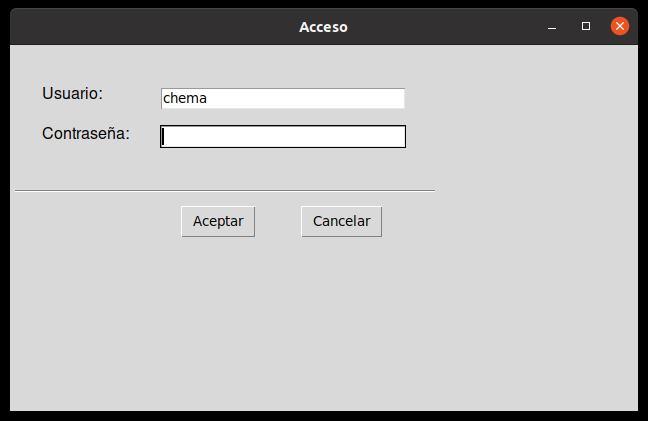Click the horizontal separator above the buttons

coord(225,191)
